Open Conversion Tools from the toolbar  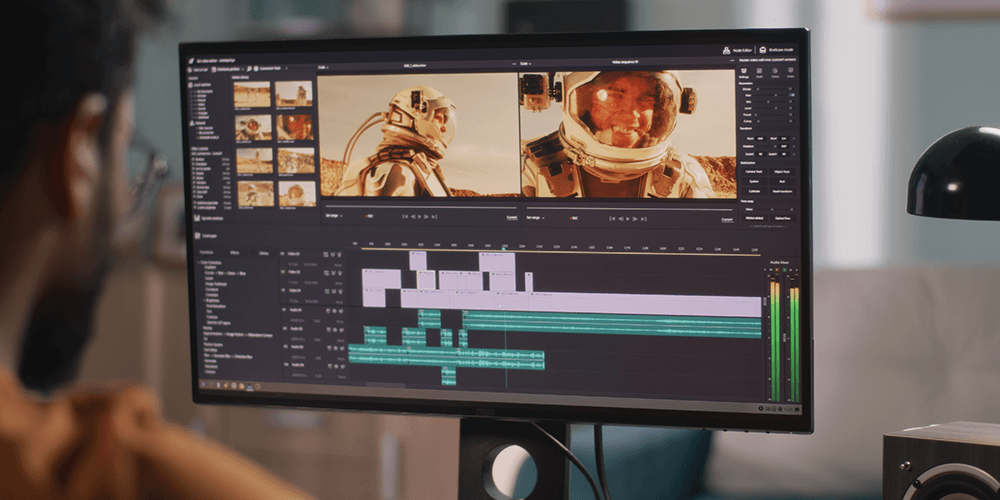coord(268,69)
